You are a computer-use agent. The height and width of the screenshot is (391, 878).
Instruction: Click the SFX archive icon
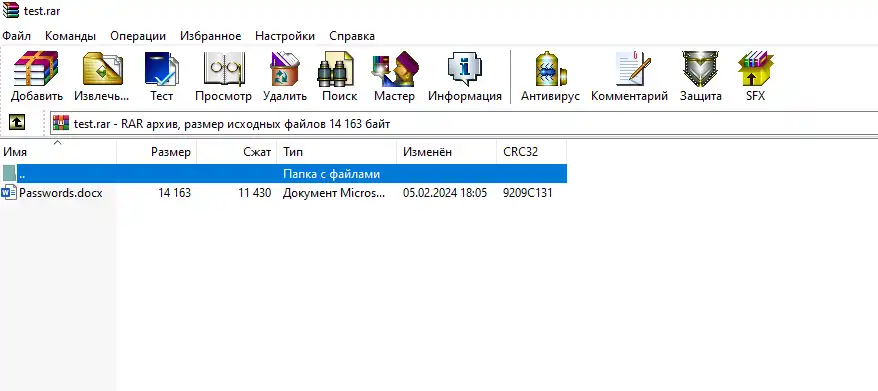pos(755,69)
